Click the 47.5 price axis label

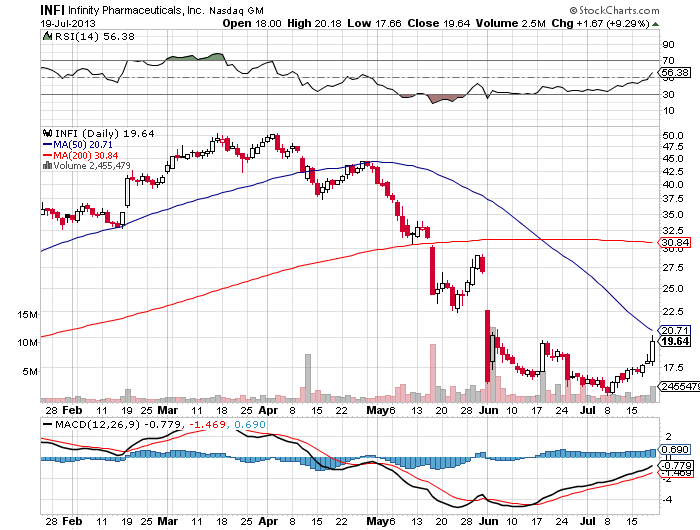coord(673,146)
